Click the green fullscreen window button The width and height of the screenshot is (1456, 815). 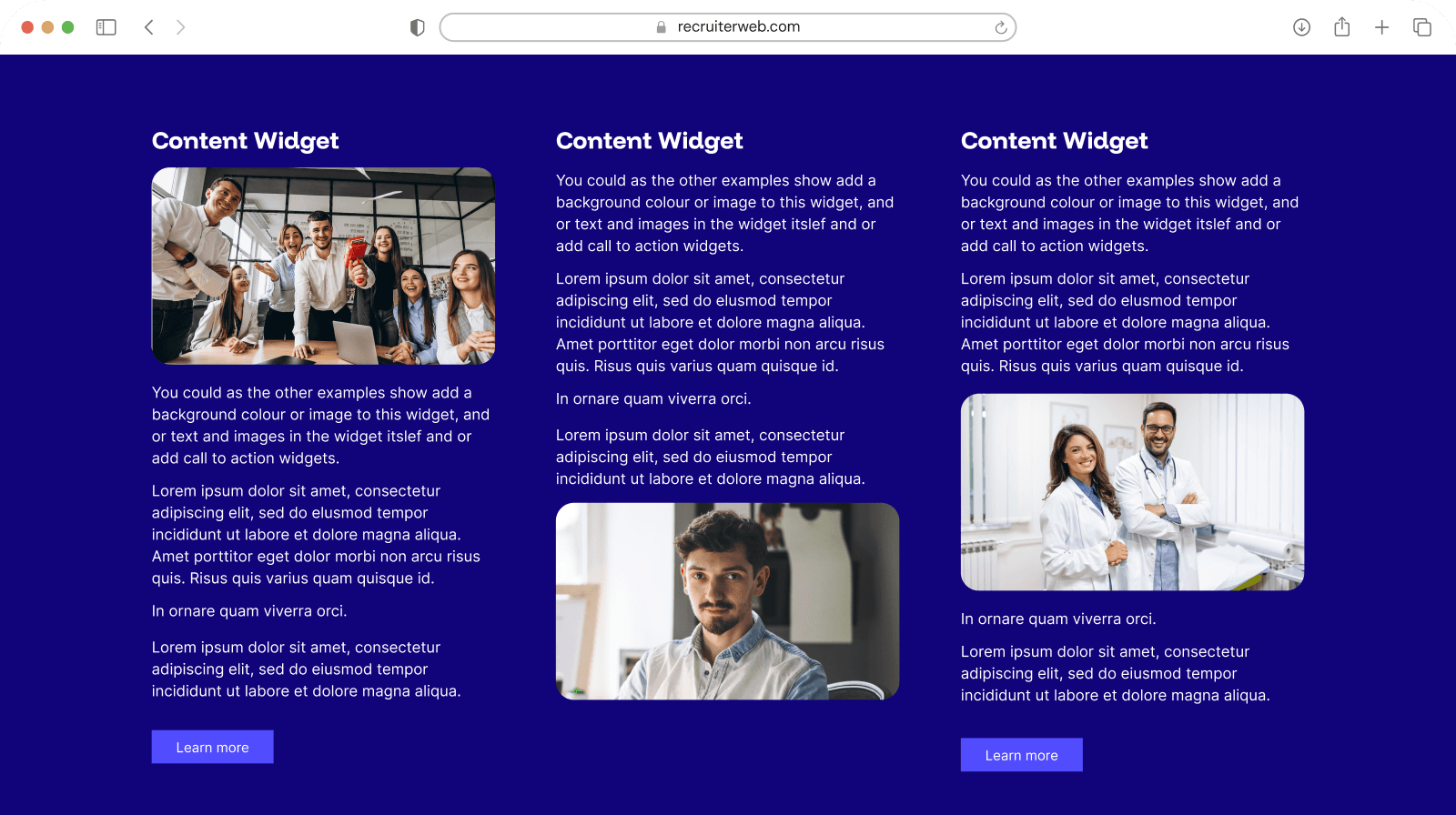(x=67, y=27)
